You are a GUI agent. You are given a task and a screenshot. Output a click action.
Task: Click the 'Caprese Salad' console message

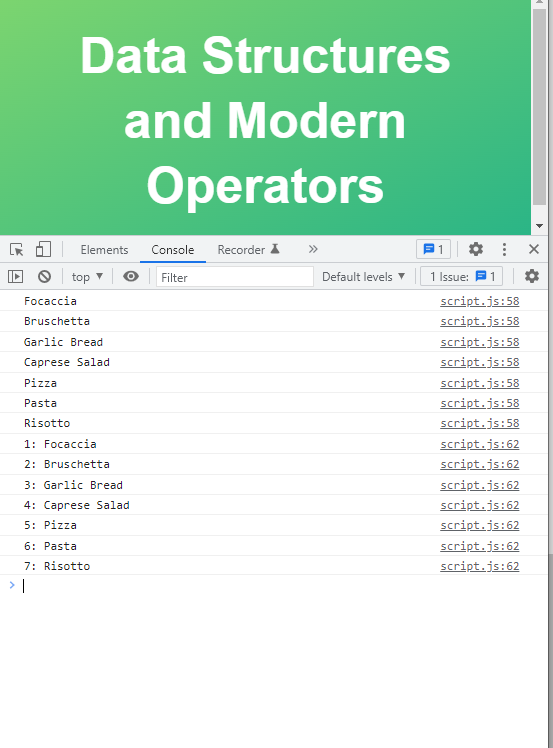67,362
